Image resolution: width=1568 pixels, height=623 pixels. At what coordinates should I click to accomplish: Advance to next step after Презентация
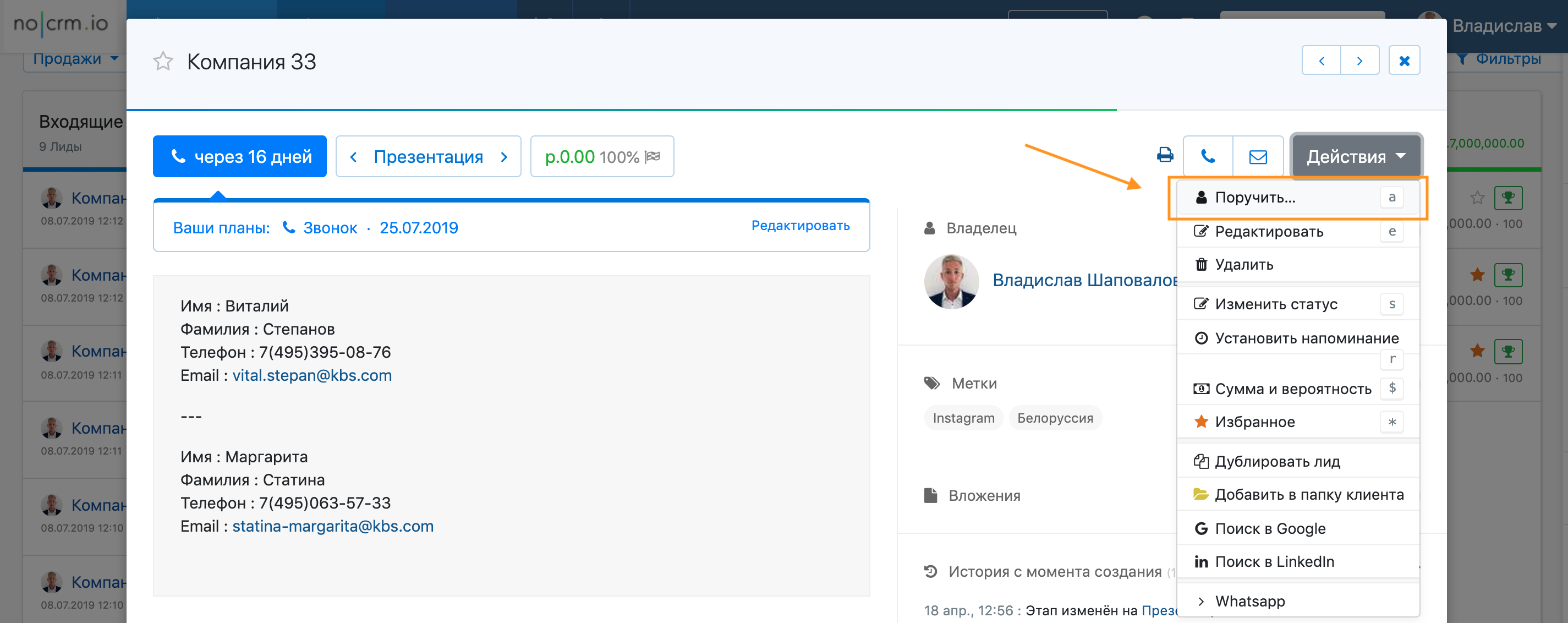tap(504, 157)
